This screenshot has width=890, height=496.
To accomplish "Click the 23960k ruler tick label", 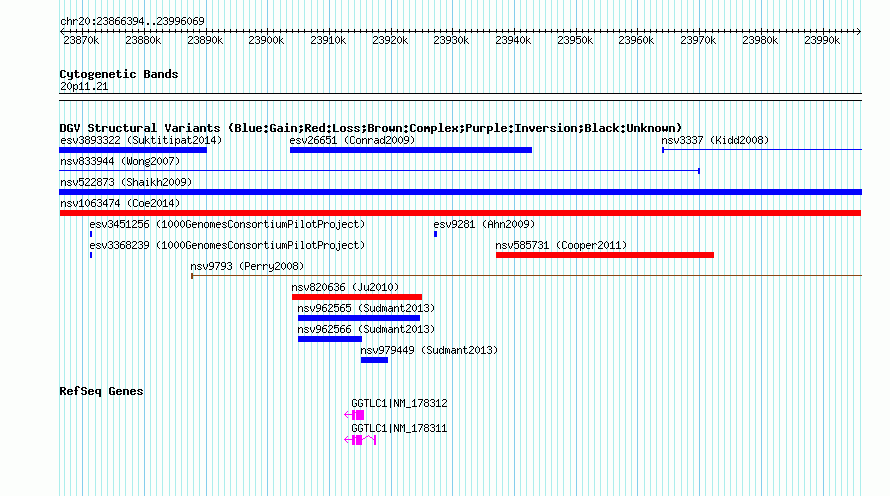I will coord(636,40).
